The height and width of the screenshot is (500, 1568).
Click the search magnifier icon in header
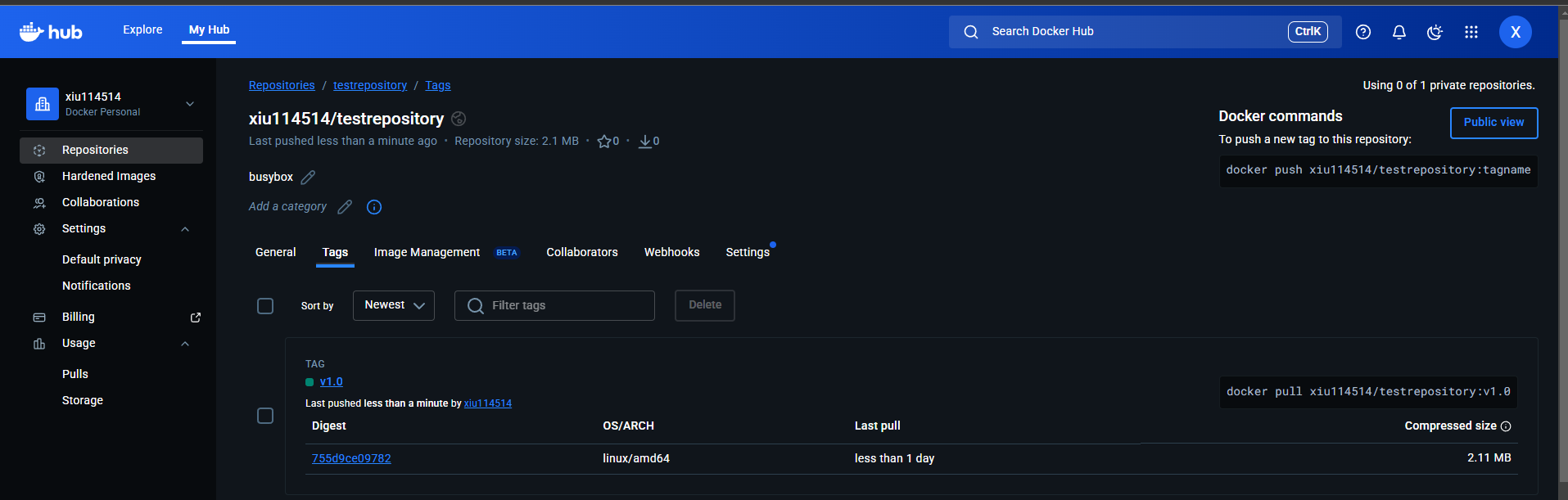[971, 32]
